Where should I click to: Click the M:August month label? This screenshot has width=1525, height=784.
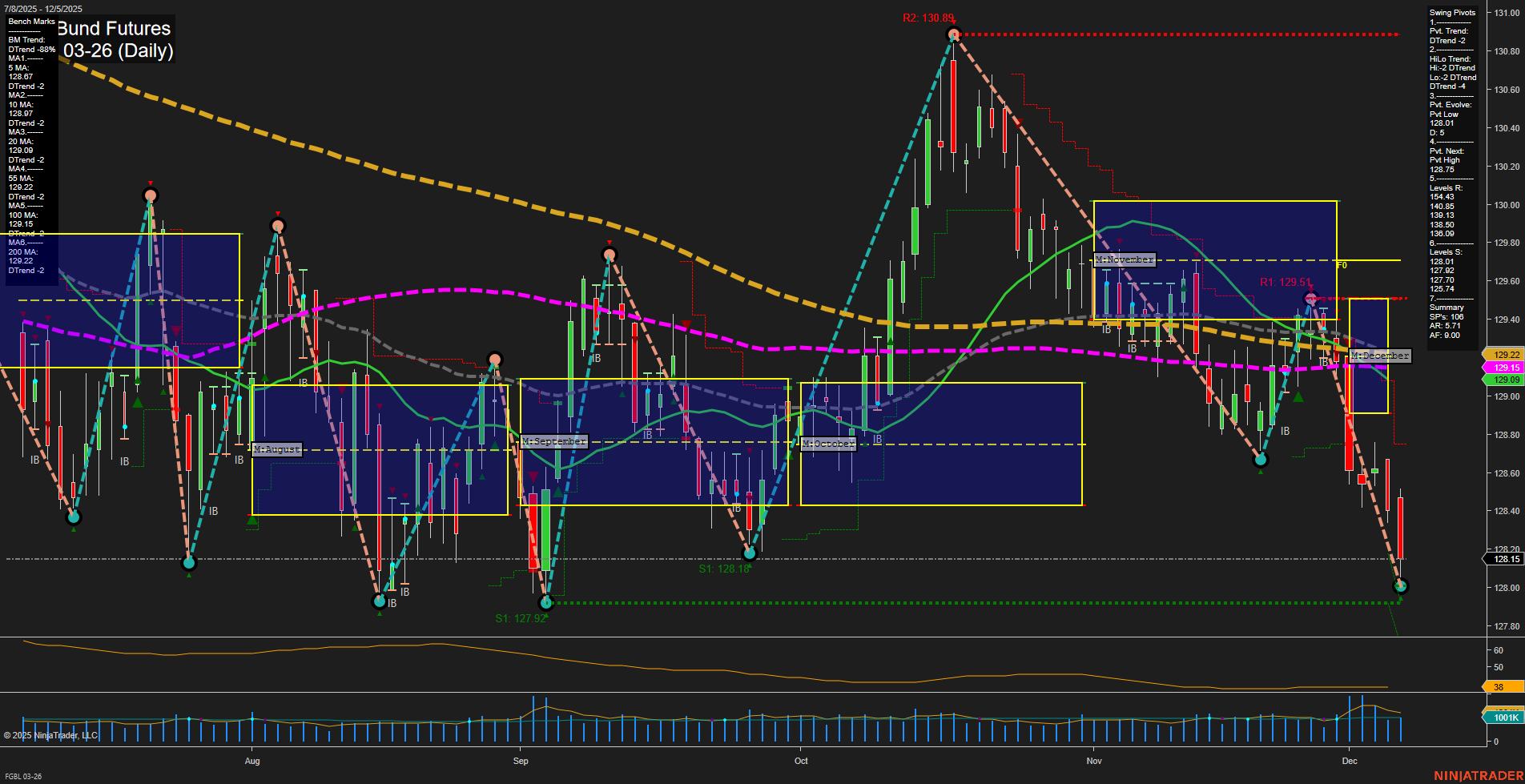coord(276,449)
